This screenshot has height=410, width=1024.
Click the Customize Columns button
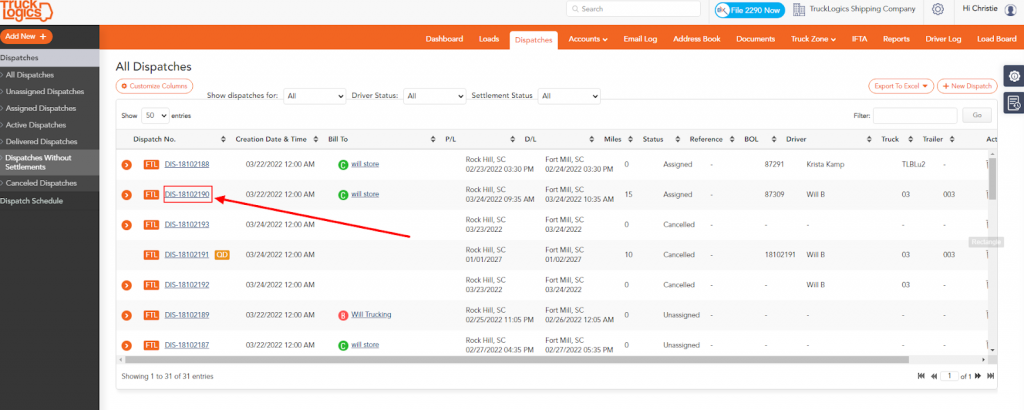tap(154, 86)
